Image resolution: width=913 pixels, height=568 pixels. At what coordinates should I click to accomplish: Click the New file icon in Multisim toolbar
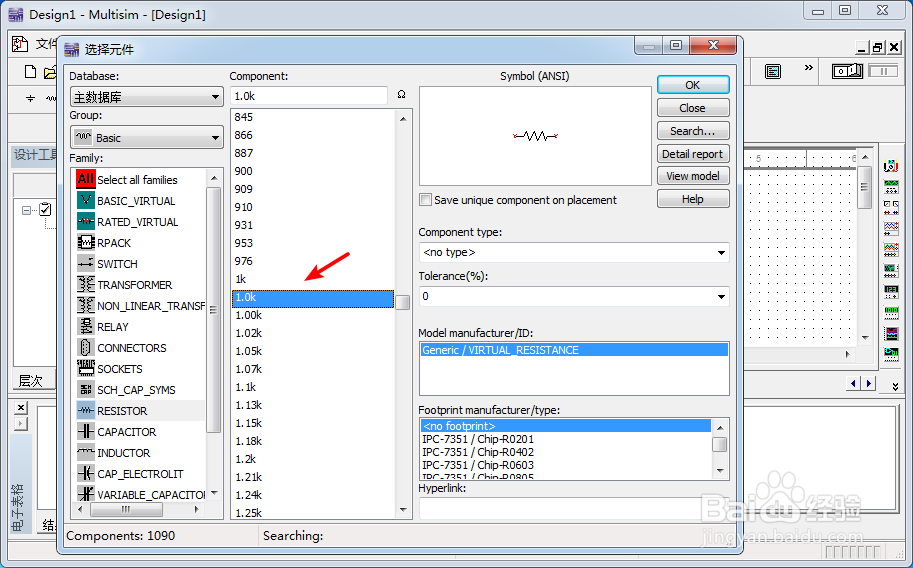tap(30, 72)
